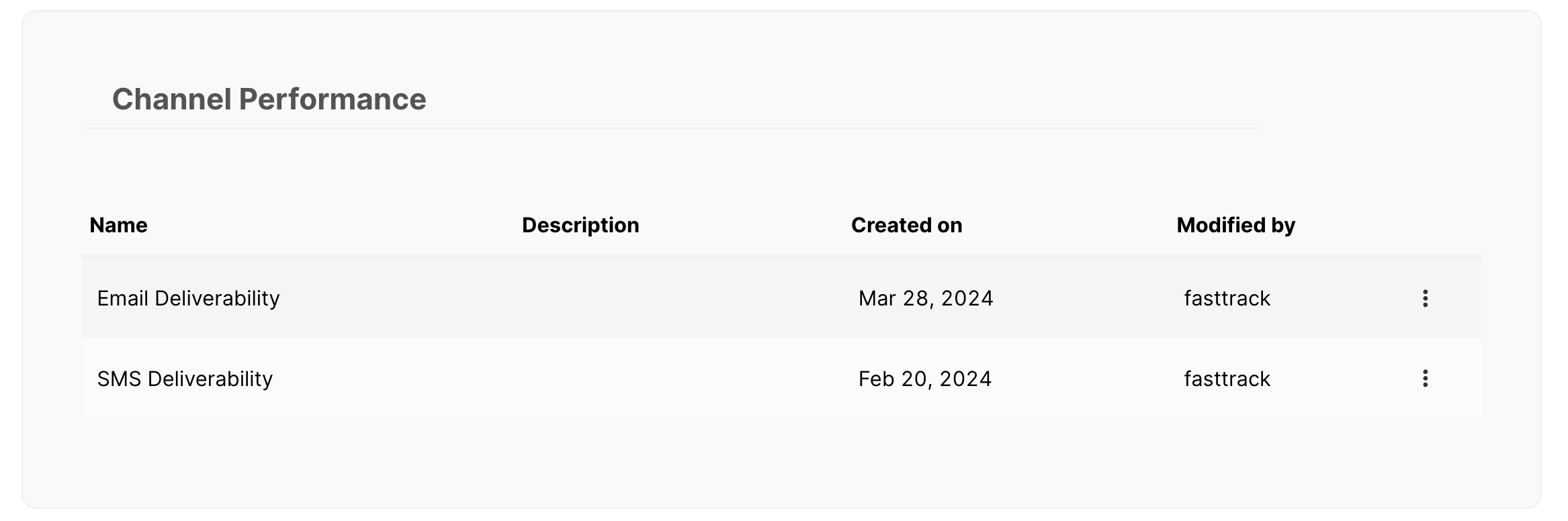Click the Mar 28, 2024 date cell
Image resolution: width=1568 pixels, height=521 pixels.
925,298
